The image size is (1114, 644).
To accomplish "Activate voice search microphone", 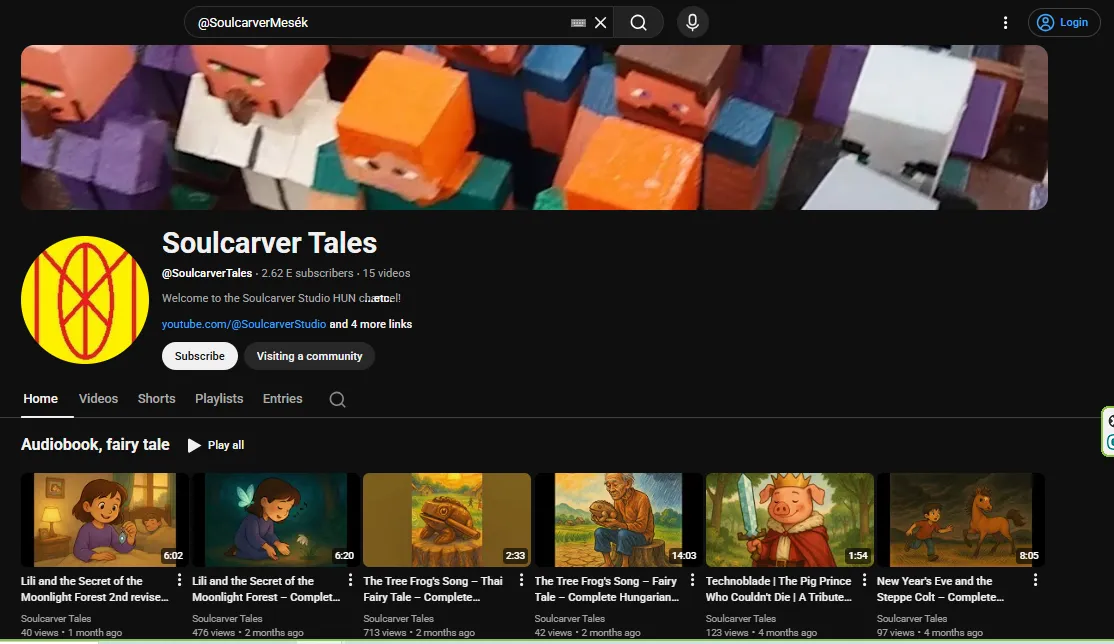I will point(692,22).
